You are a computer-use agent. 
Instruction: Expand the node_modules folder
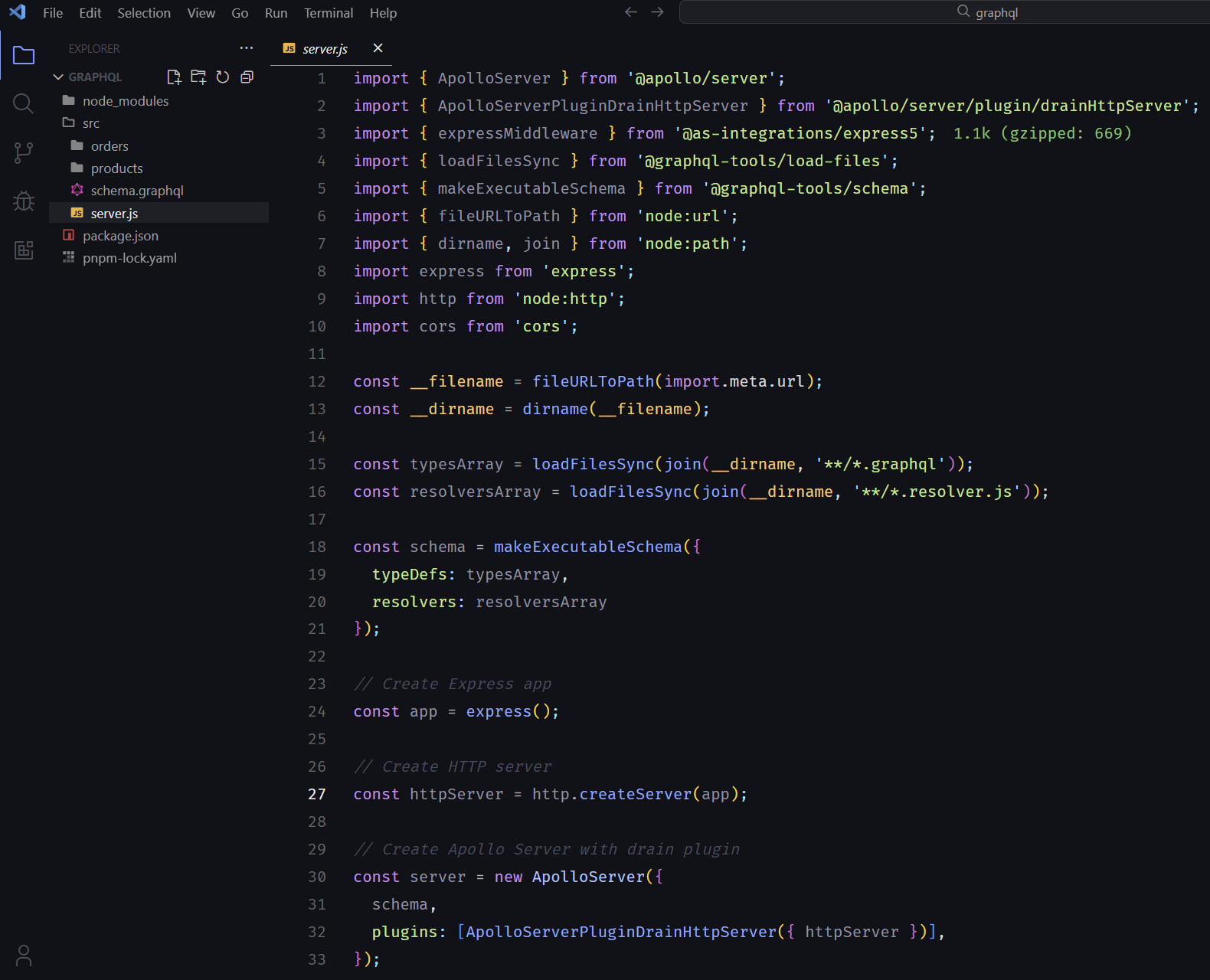(x=159, y=101)
